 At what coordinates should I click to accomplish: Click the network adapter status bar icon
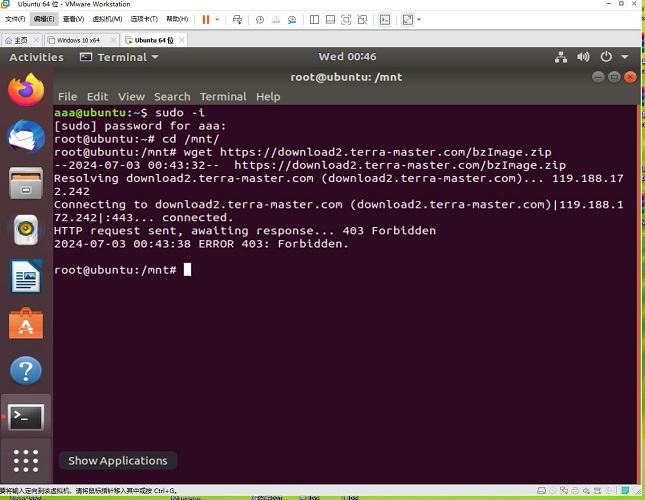(564, 491)
